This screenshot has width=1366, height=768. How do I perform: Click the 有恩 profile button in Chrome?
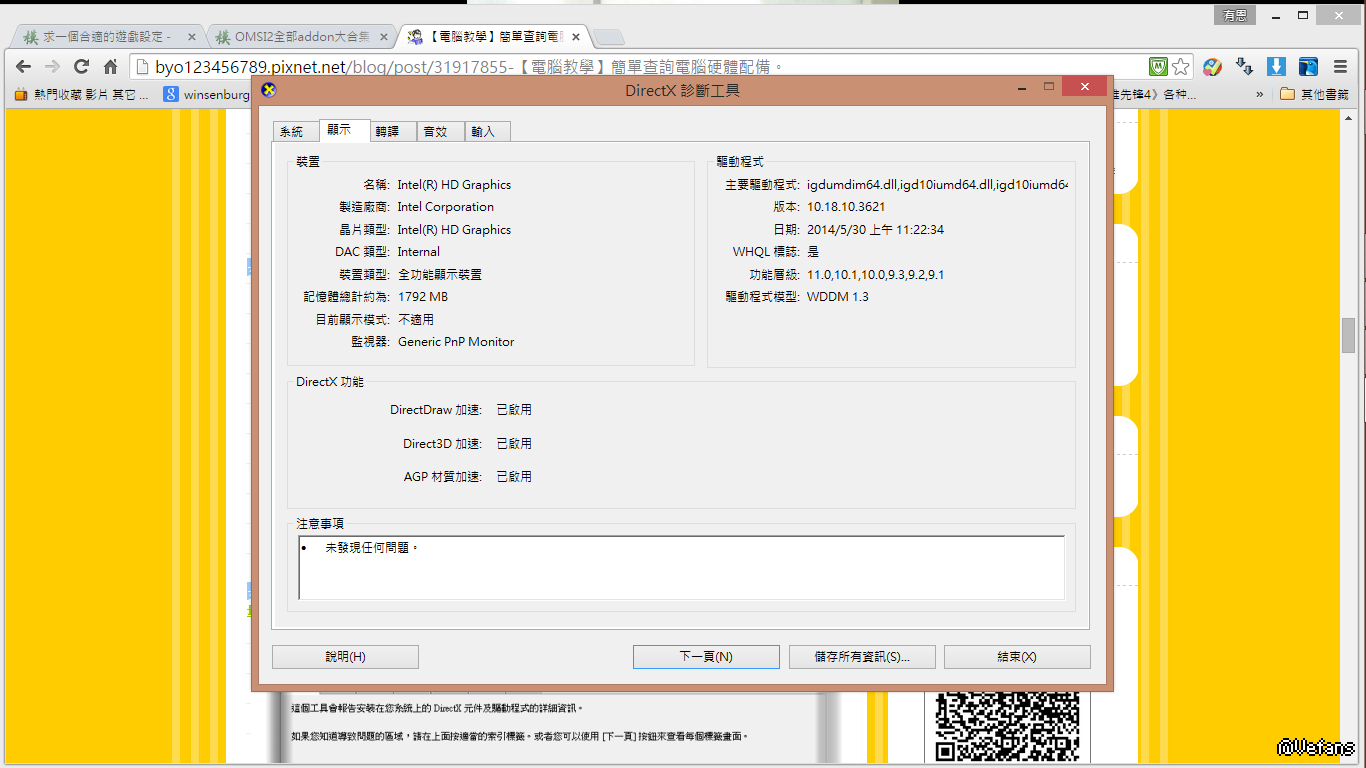point(1234,15)
